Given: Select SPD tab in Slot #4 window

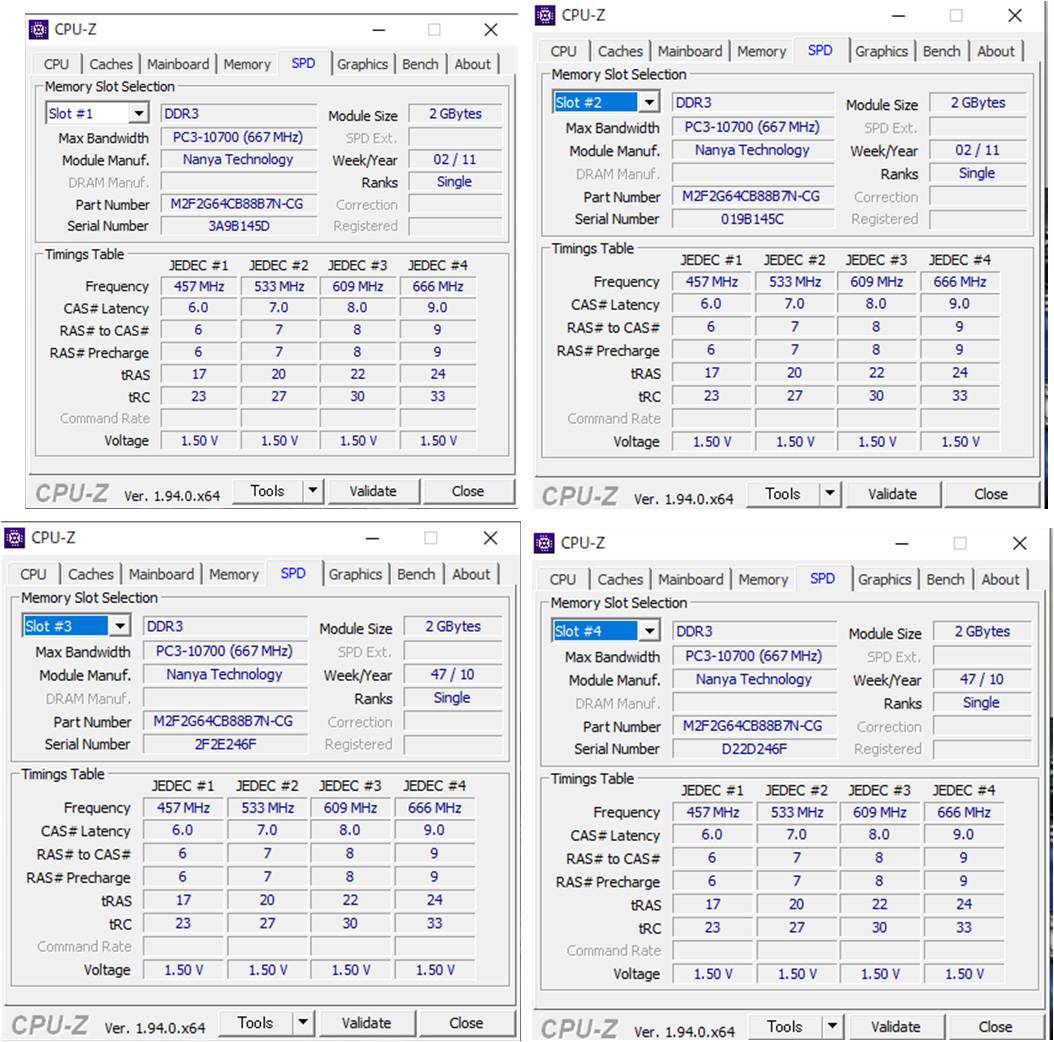Looking at the screenshot, I should [822, 578].
